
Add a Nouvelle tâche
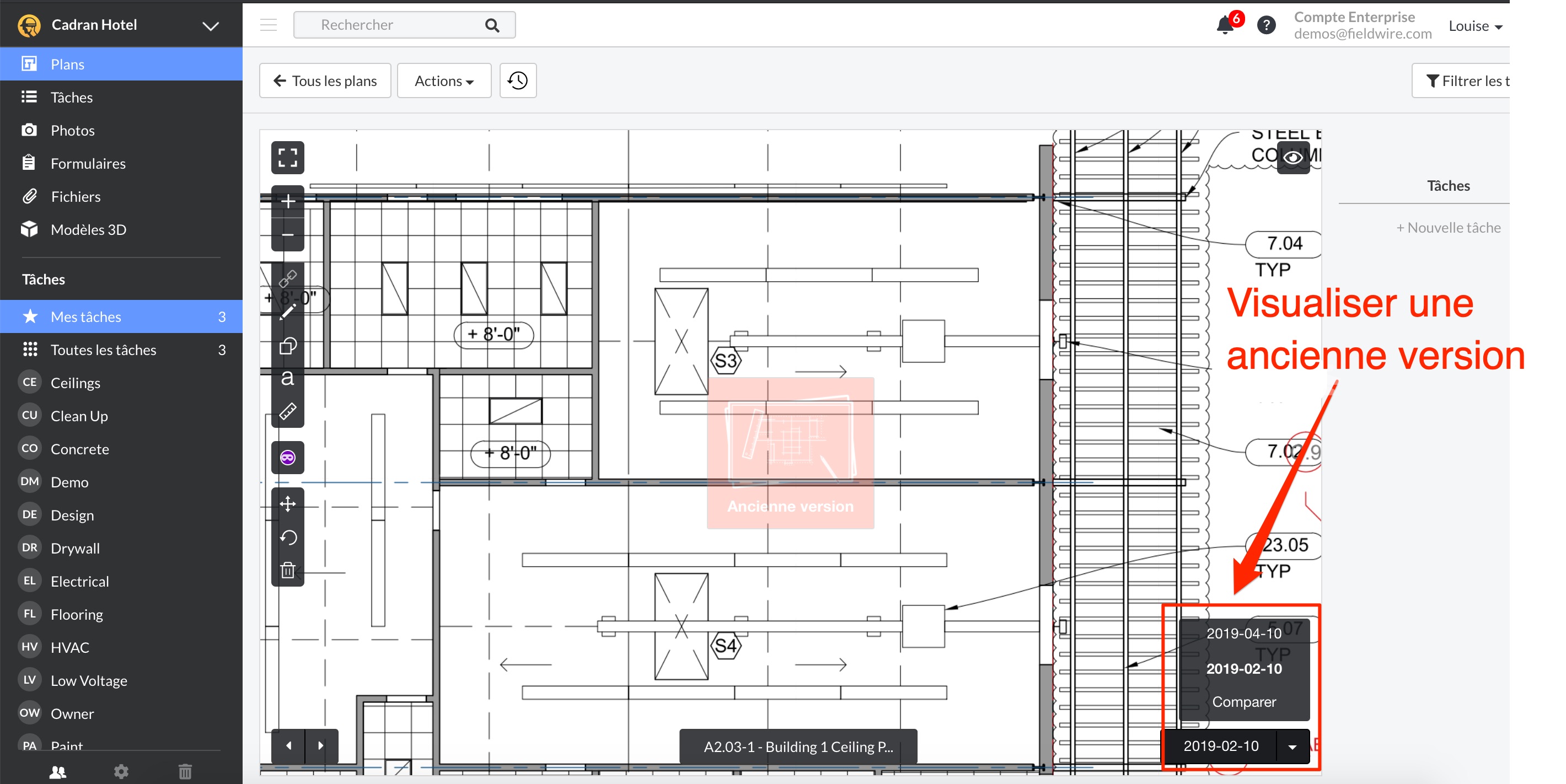pyautogui.click(x=1448, y=228)
